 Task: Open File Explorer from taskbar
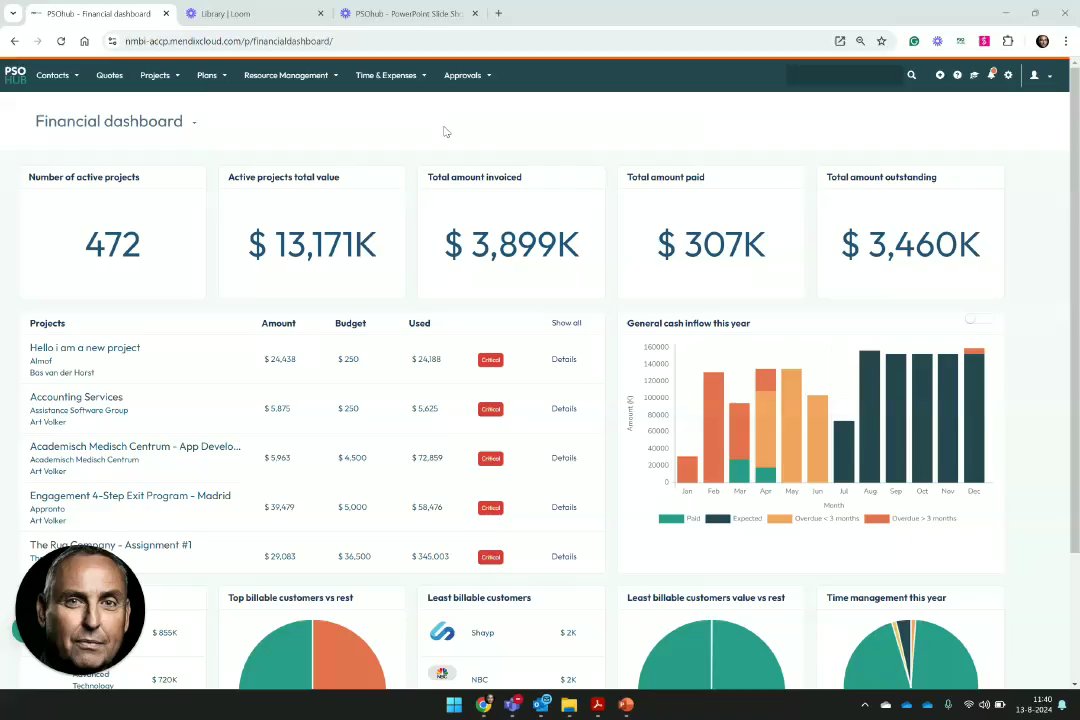coord(569,705)
